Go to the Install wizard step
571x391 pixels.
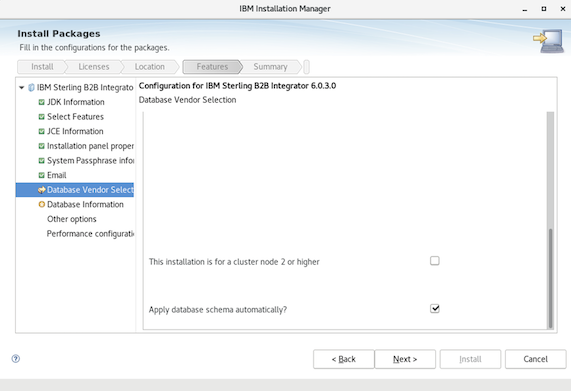[42, 67]
